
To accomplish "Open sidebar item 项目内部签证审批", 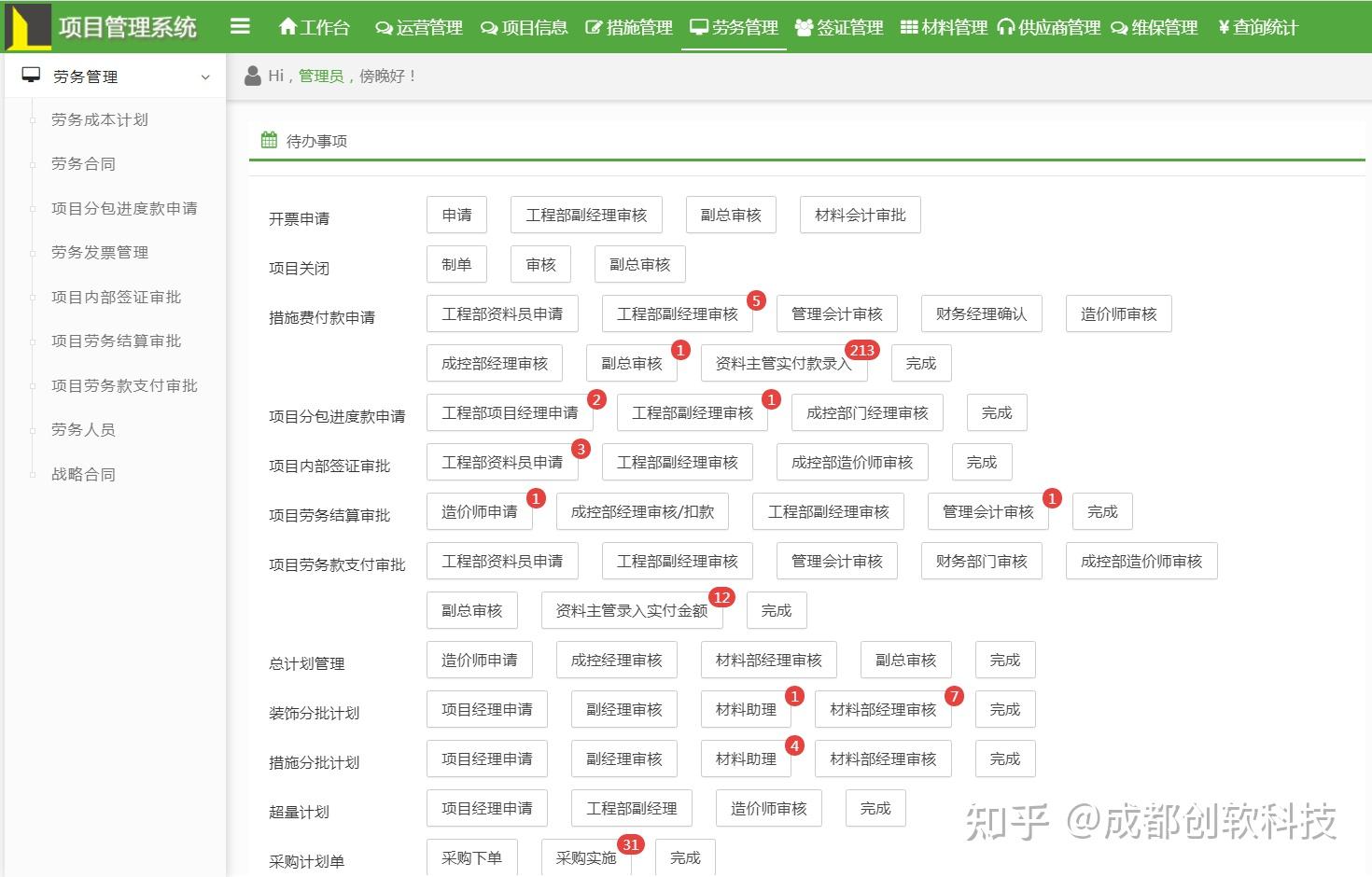I will (116, 297).
